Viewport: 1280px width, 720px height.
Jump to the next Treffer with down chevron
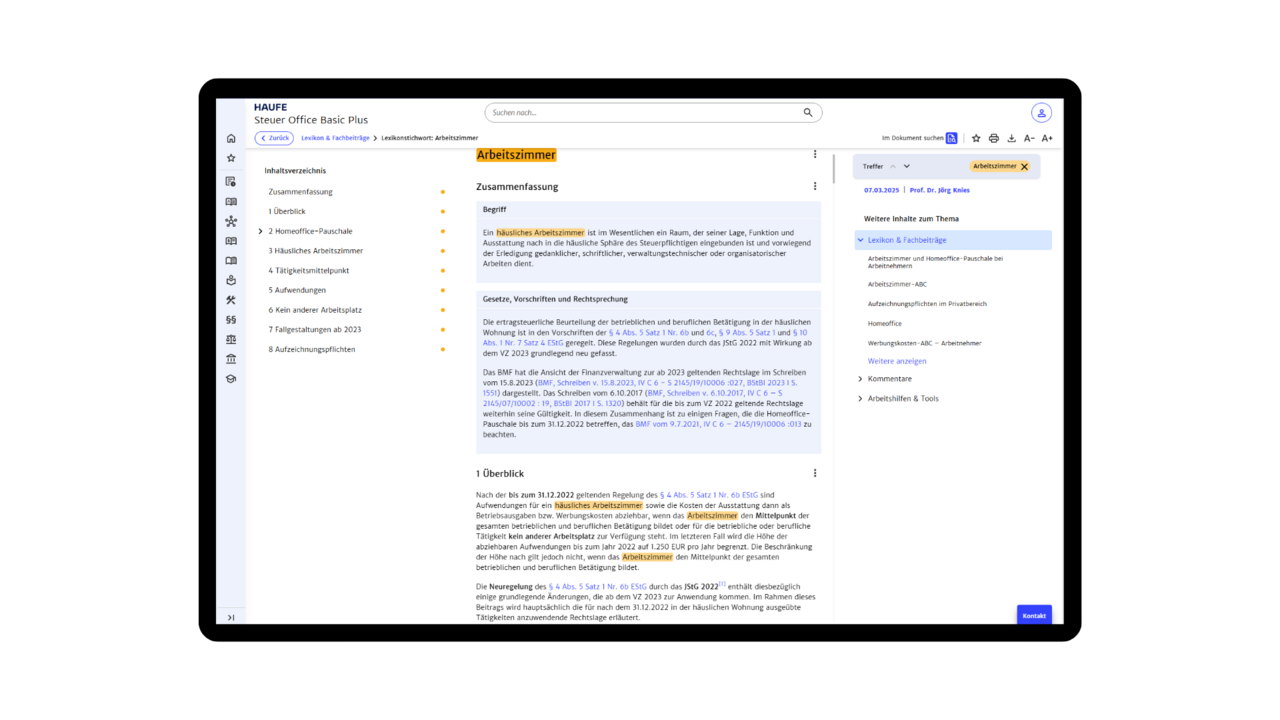[907, 167]
